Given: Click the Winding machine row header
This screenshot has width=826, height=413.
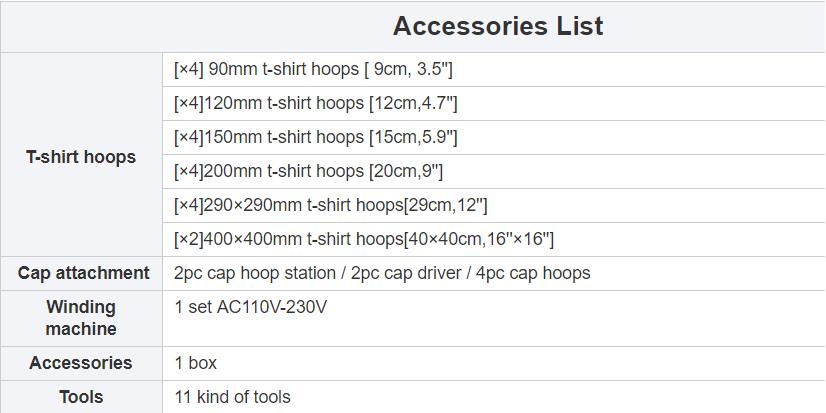Looking at the screenshot, I should tap(81, 318).
